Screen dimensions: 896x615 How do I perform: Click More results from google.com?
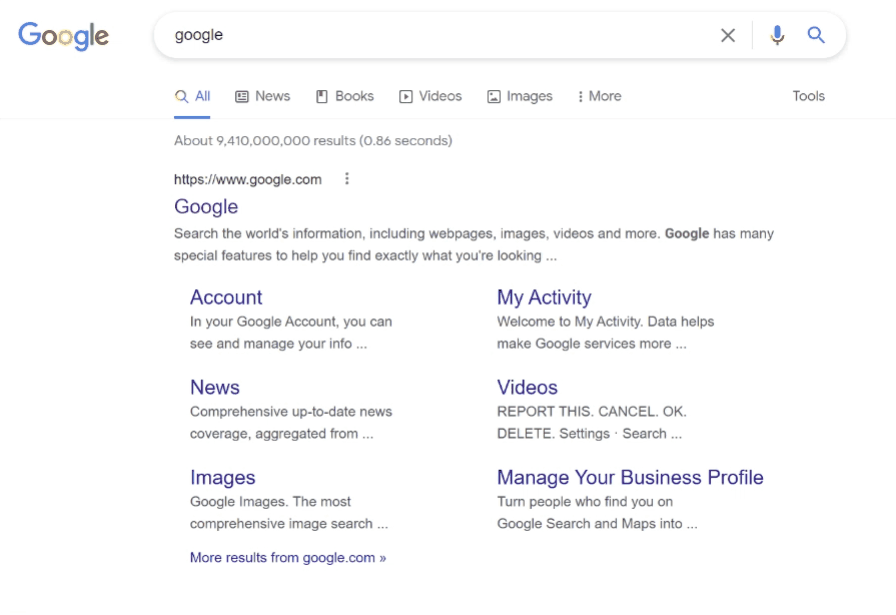click(288, 557)
